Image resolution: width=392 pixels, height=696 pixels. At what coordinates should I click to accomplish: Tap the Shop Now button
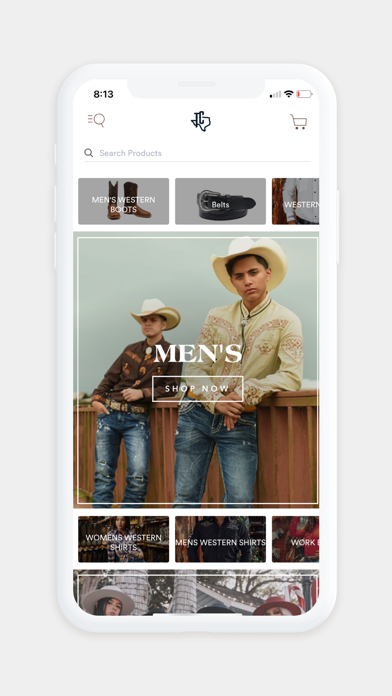(198, 389)
